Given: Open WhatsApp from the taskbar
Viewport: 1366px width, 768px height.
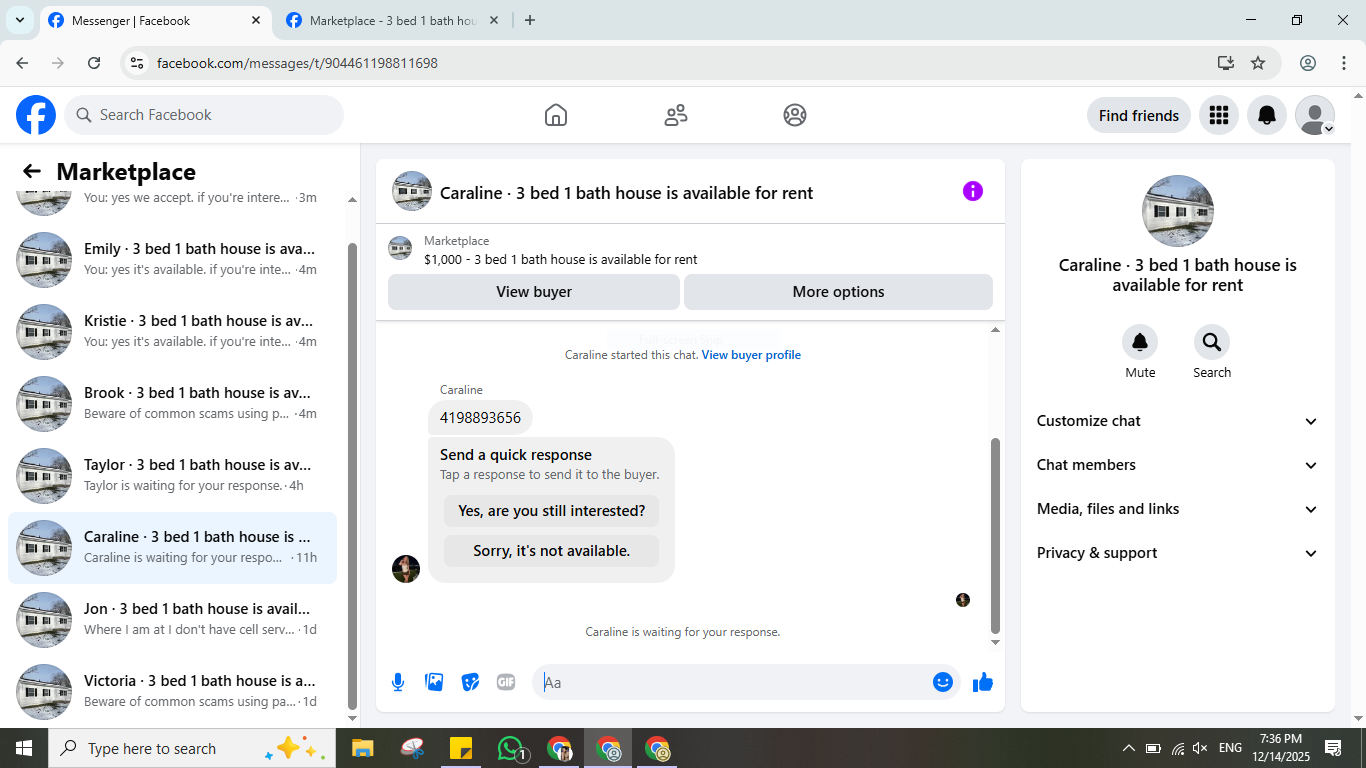Looking at the screenshot, I should (x=512, y=748).
